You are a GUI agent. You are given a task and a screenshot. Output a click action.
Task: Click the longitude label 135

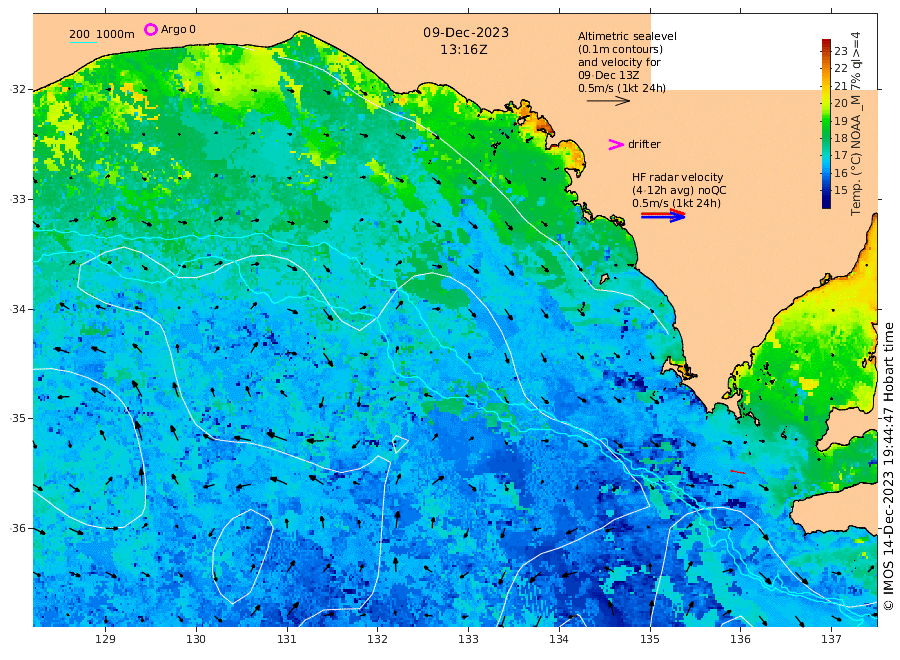point(650,639)
